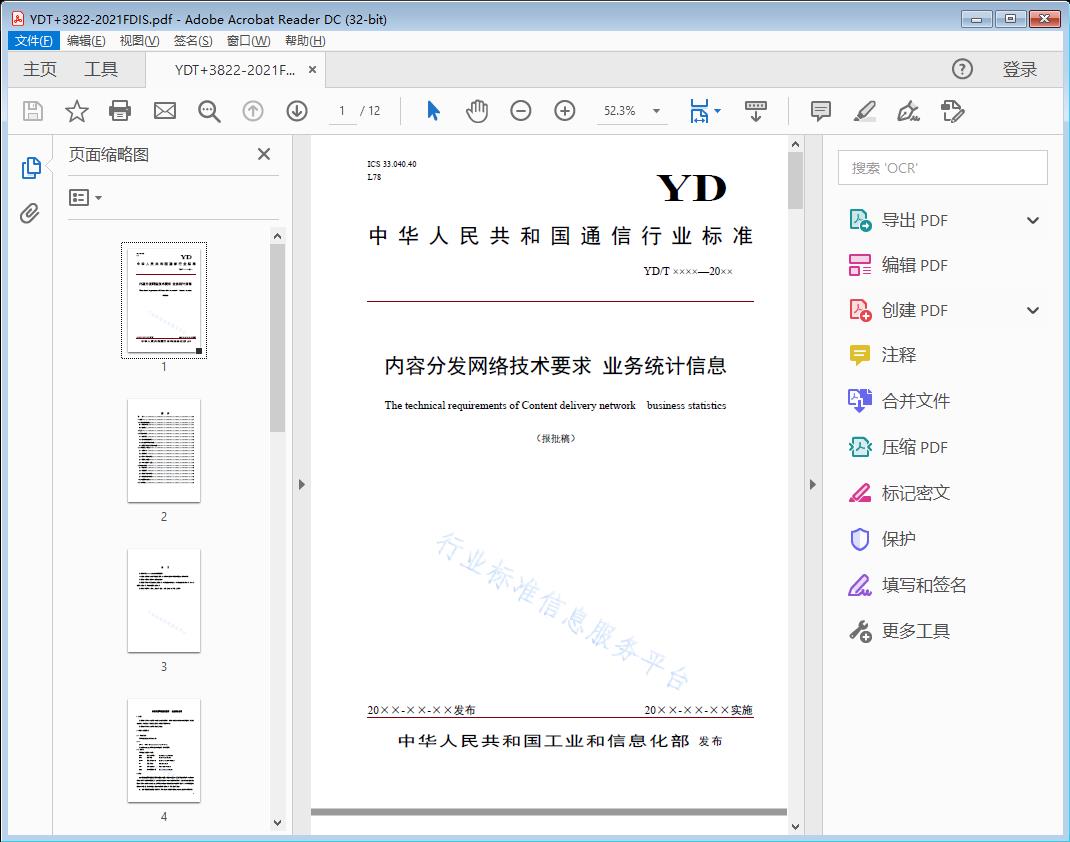Click the Fill & Sign pen icon
This screenshot has height=842, width=1070.
point(908,112)
